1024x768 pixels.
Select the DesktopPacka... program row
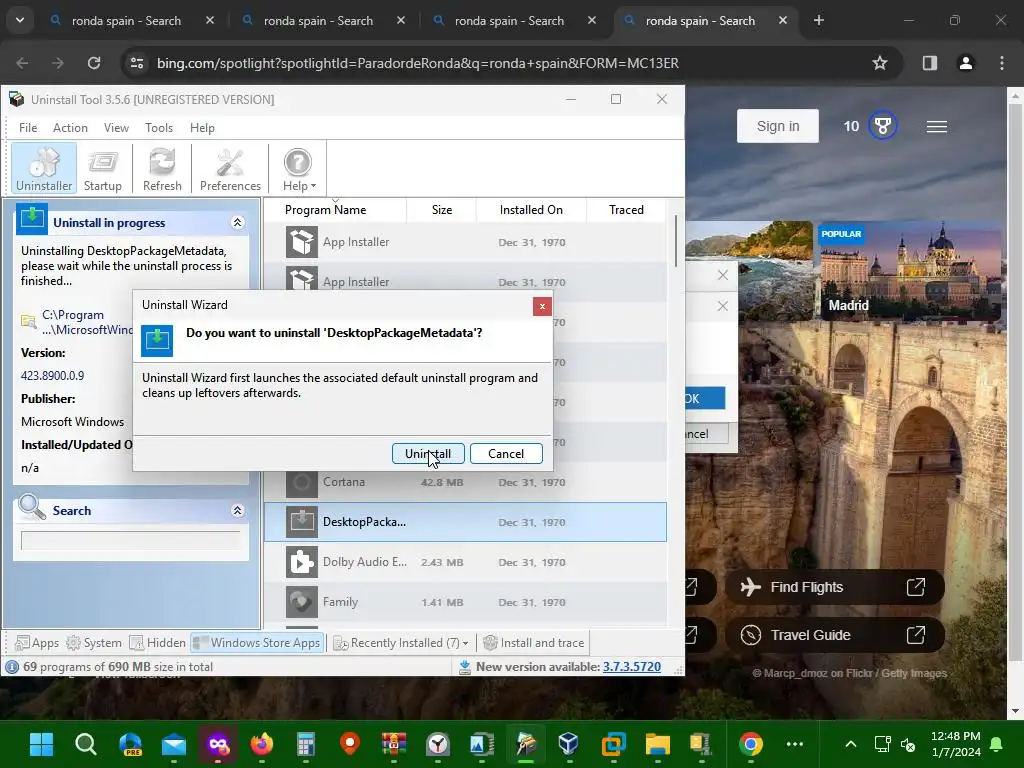(466, 522)
